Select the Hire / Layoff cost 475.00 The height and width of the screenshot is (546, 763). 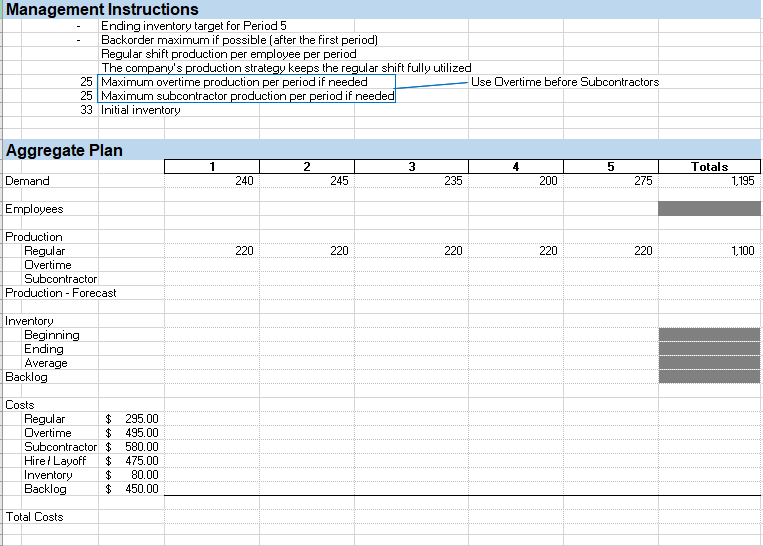[x=142, y=461]
